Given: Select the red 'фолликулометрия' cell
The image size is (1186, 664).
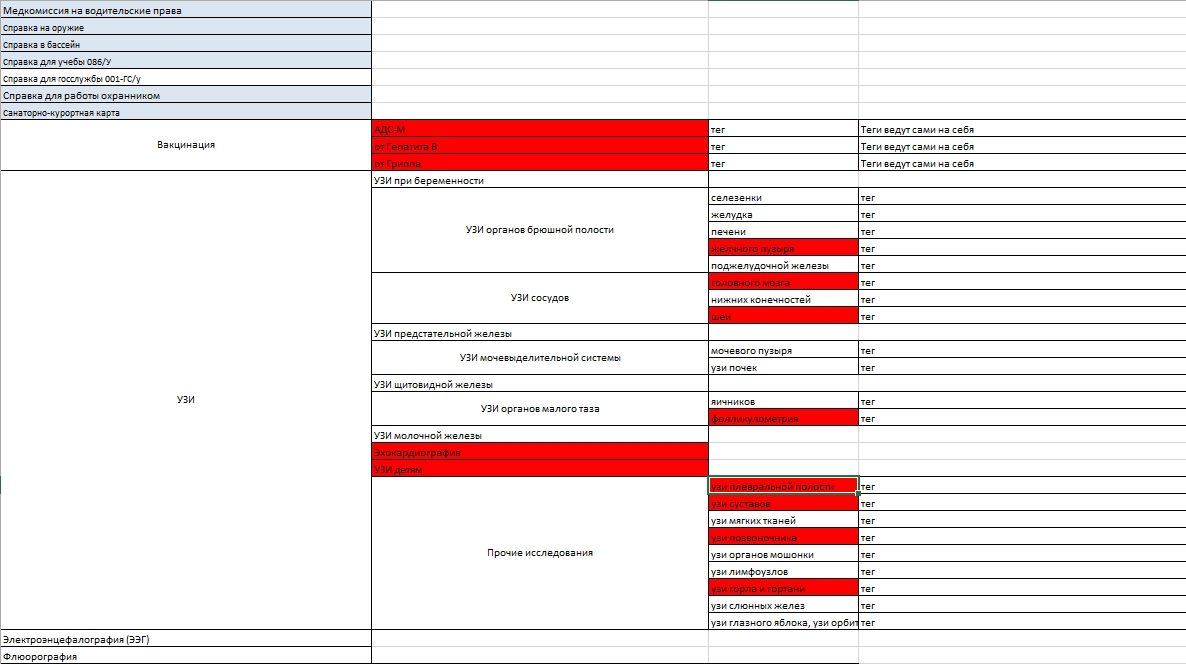Looking at the screenshot, I should 782,418.
